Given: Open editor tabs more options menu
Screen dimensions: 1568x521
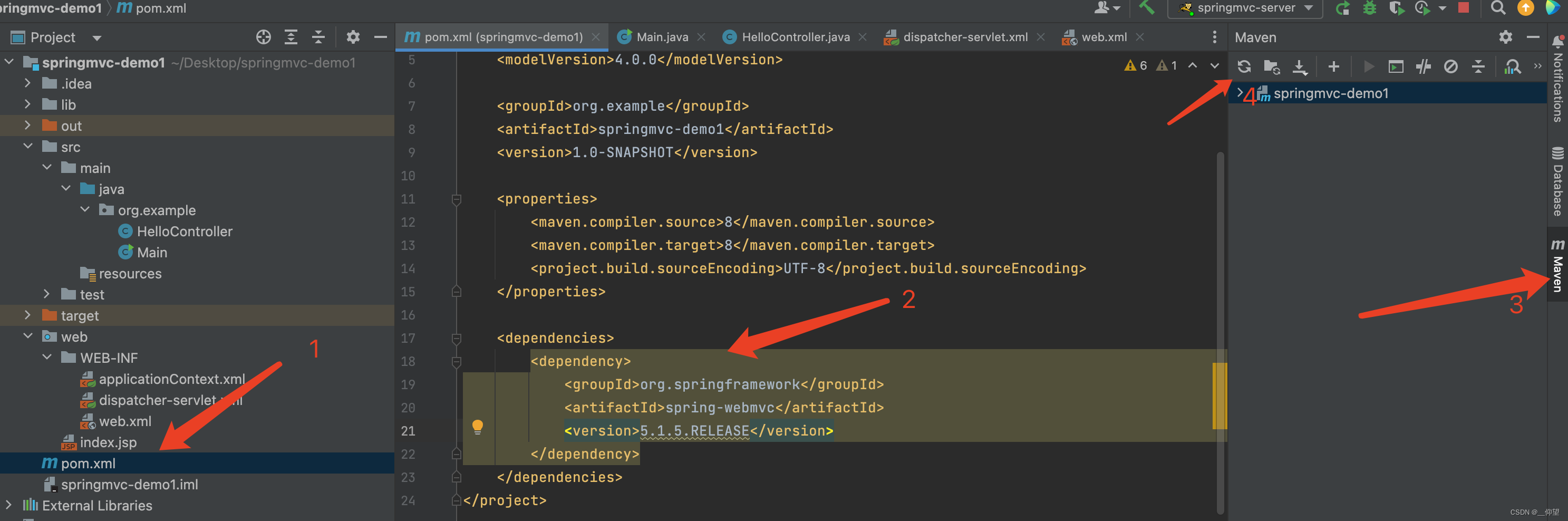Looking at the screenshot, I should (1214, 37).
